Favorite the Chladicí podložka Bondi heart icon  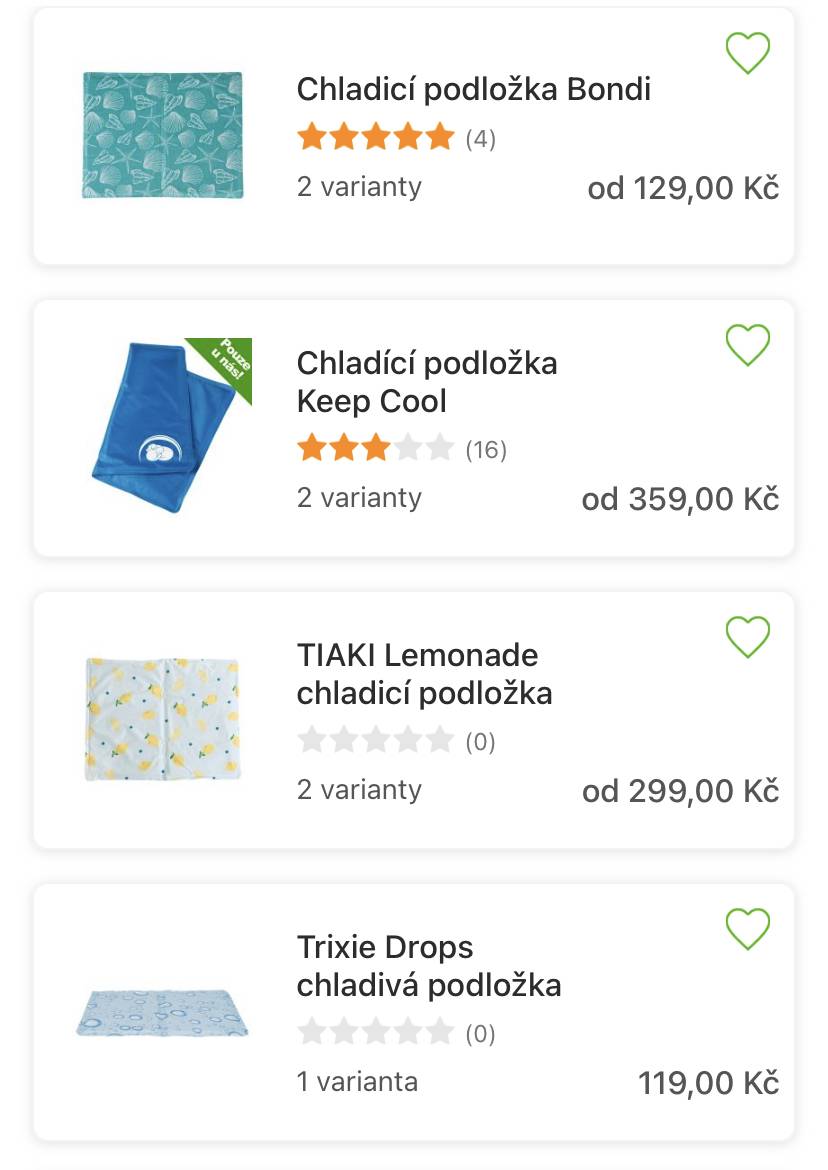pyautogui.click(x=747, y=53)
